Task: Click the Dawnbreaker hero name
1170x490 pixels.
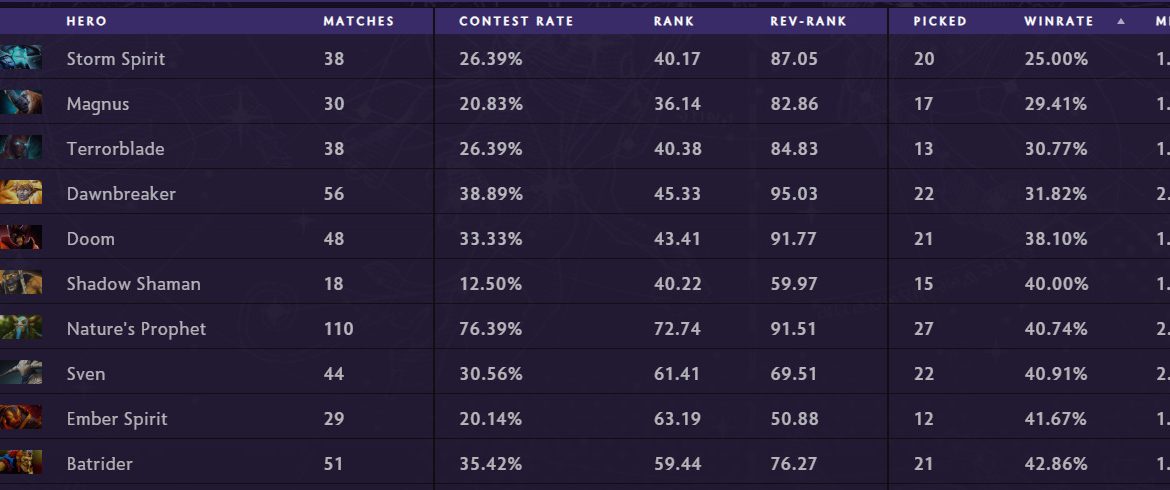Action: pos(121,194)
